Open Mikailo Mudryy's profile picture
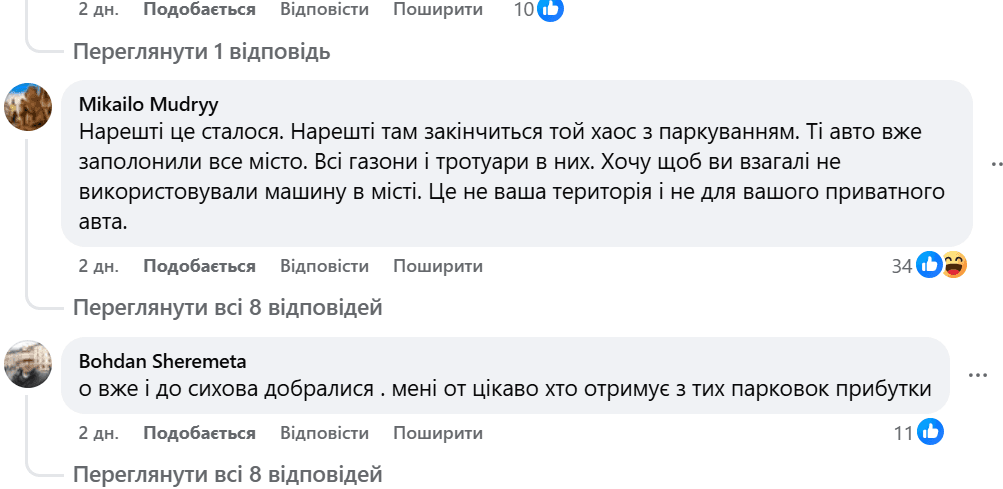The height and width of the screenshot is (489, 1003). tap(28, 107)
